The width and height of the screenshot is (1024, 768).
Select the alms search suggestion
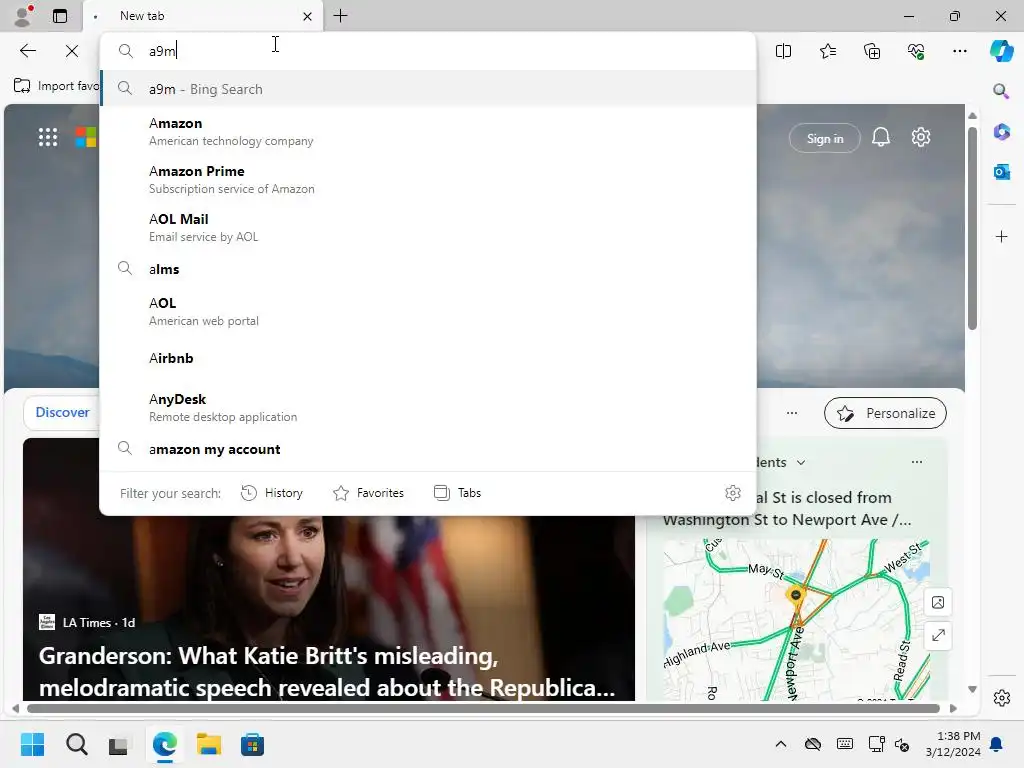428,269
